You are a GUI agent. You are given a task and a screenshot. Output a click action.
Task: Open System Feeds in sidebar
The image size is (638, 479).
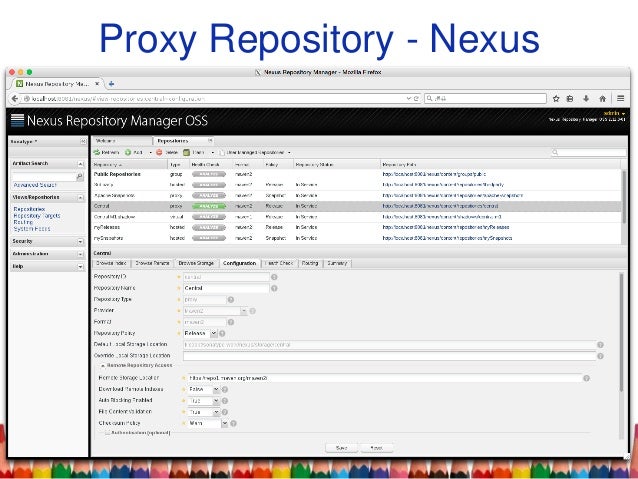point(32,229)
